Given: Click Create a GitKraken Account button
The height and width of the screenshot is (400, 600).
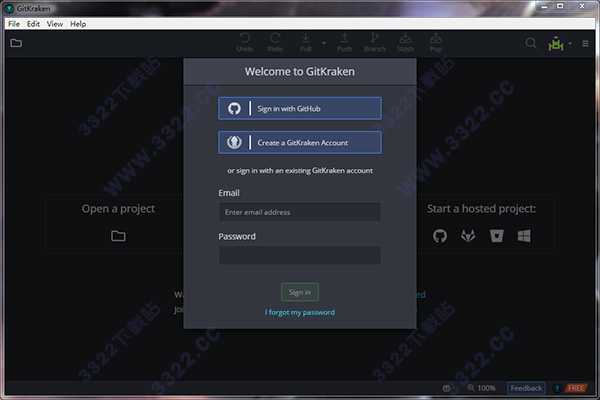Looking at the screenshot, I should 300,142.
